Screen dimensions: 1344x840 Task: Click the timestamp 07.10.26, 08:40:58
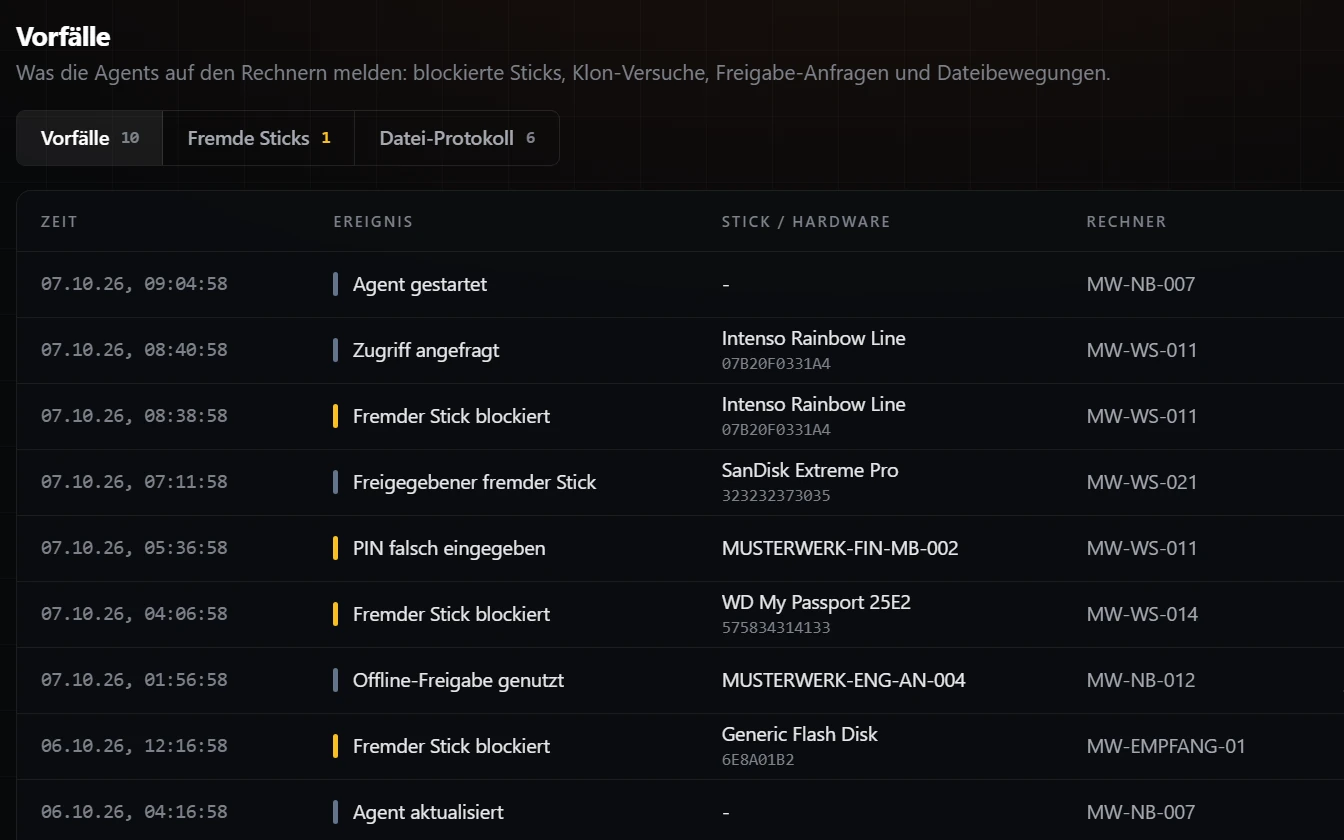[x=134, y=350]
